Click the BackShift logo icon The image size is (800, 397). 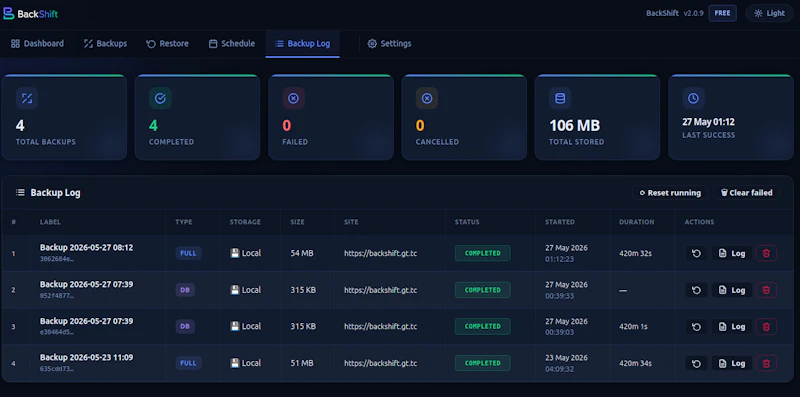pyautogui.click(x=9, y=13)
